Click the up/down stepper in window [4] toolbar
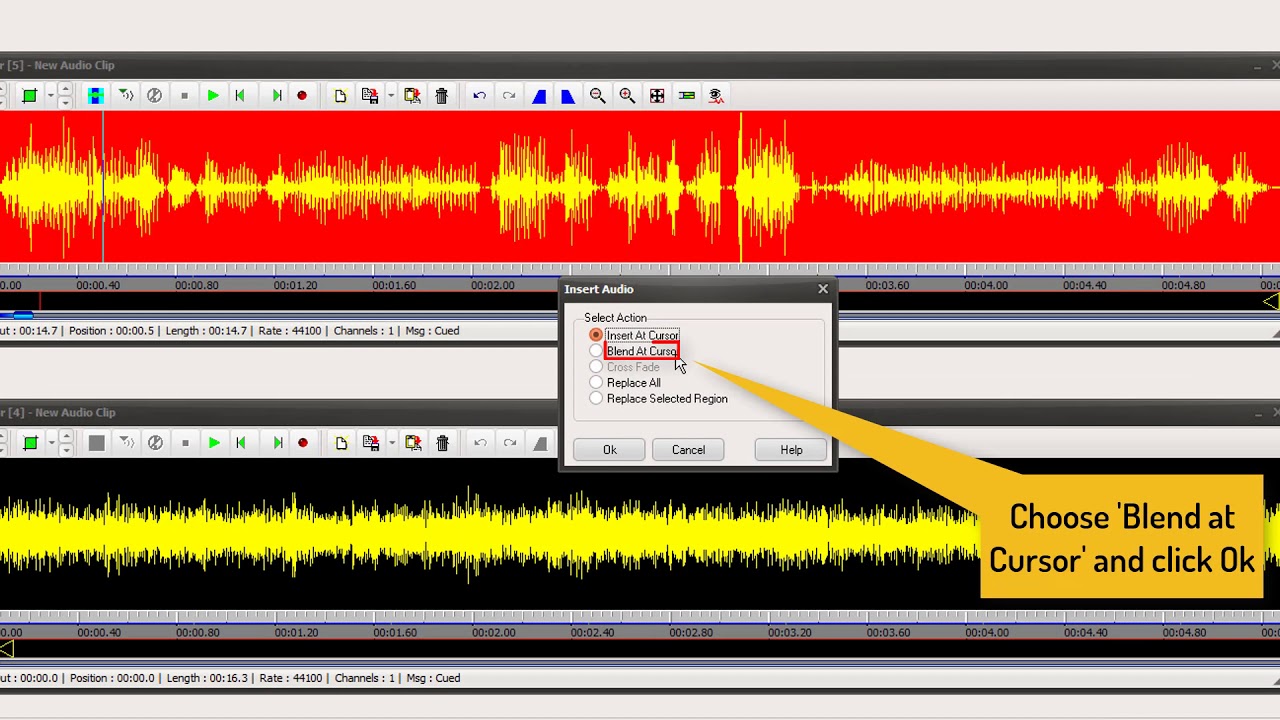Viewport: 1280px width, 720px height. (65, 443)
